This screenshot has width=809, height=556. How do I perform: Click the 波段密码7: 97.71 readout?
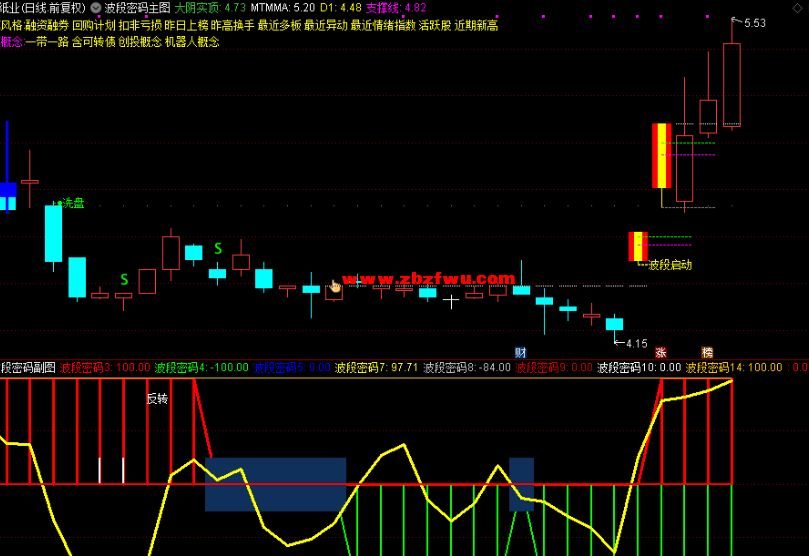tap(376, 368)
